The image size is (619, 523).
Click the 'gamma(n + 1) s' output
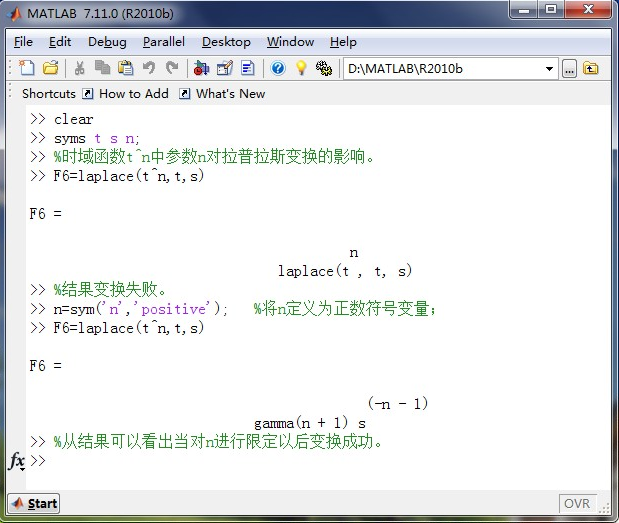tap(310, 423)
